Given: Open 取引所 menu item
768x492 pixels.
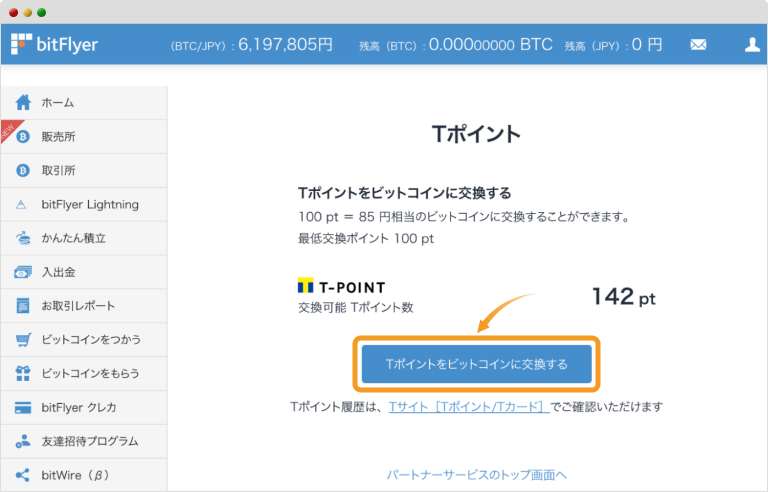Looking at the screenshot, I should tap(84, 171).
